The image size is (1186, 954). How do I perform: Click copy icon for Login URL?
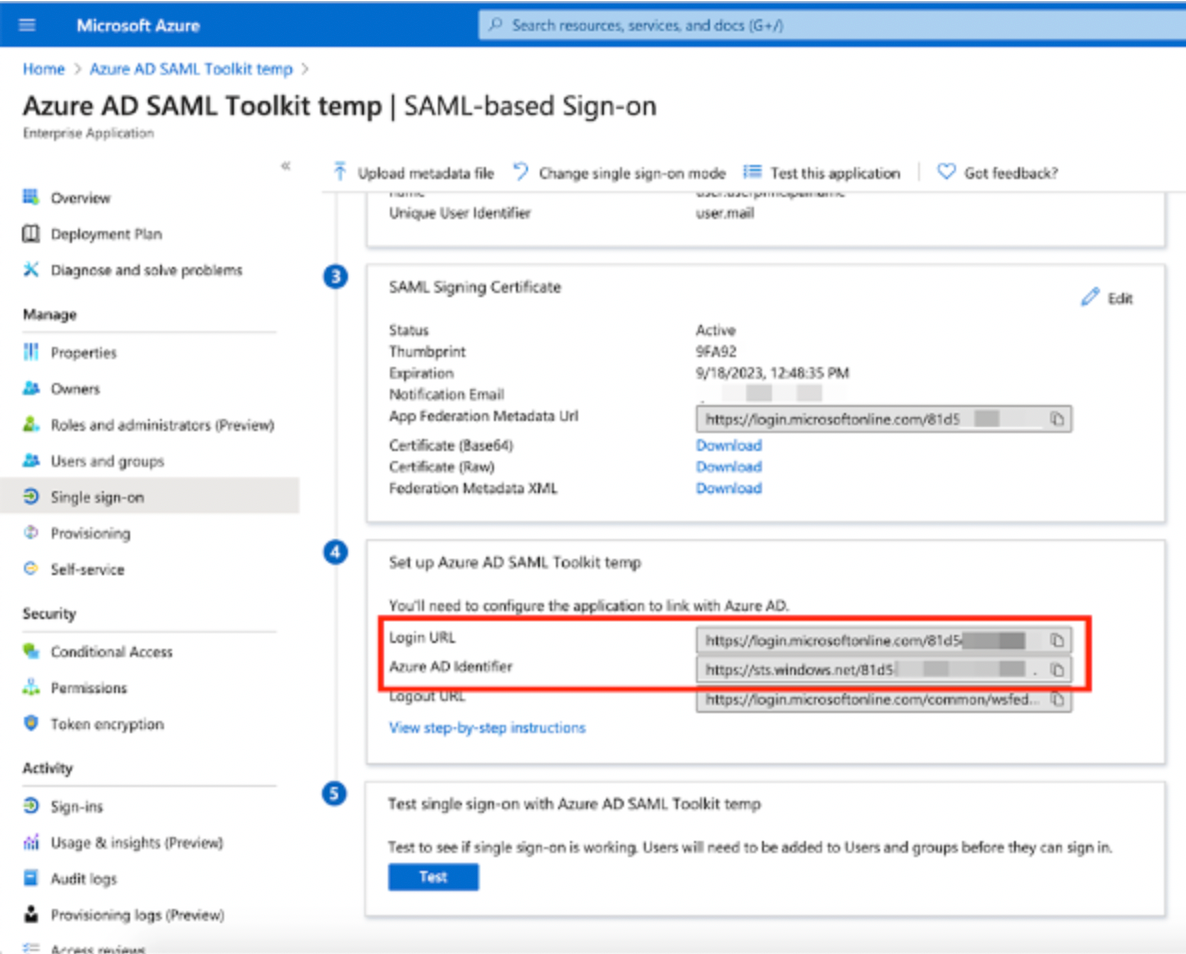pyautogui.click(x=1057, y=640)
